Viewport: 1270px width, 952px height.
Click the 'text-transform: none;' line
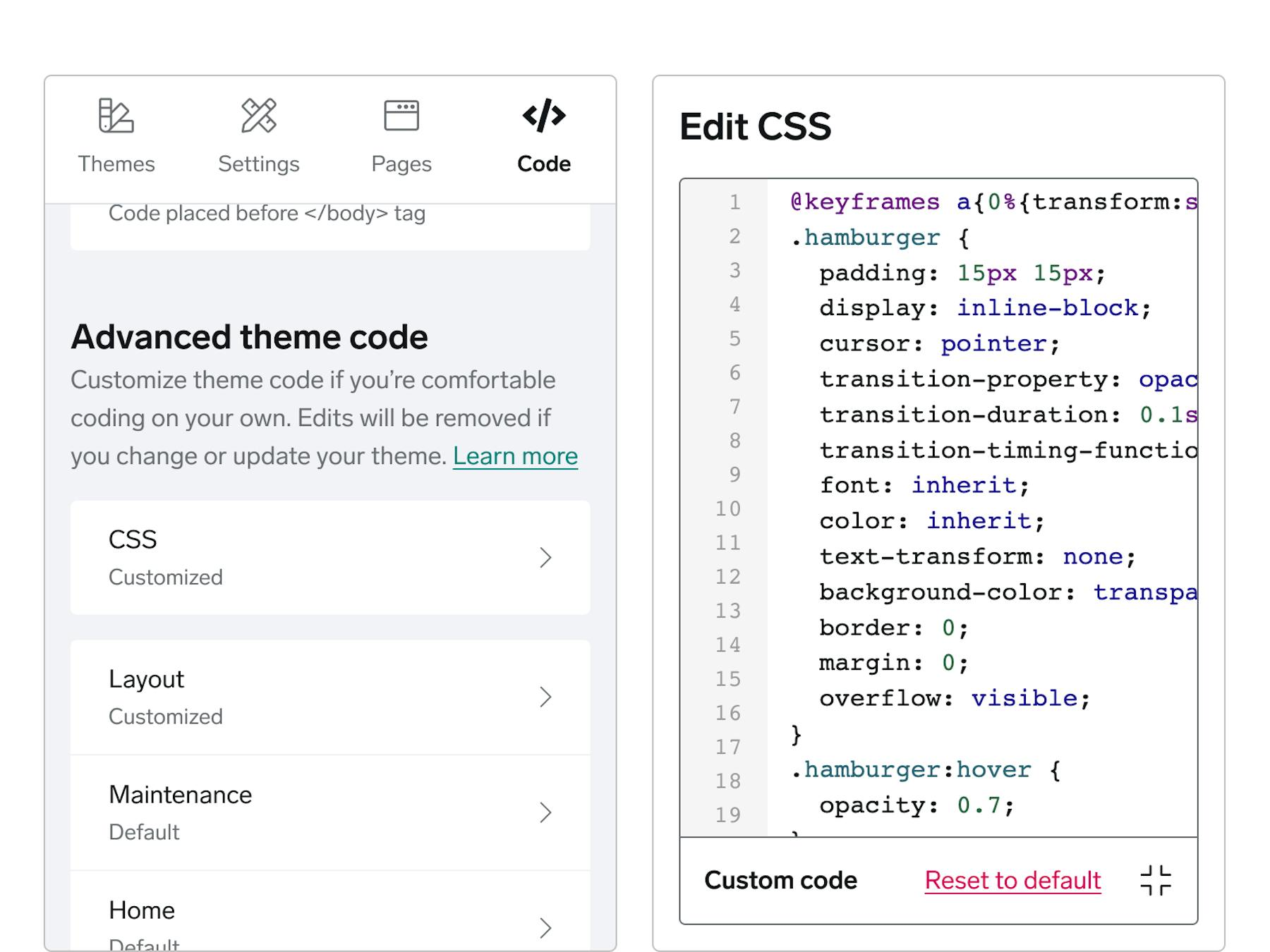pyautogui.click(x=977, y=556)
